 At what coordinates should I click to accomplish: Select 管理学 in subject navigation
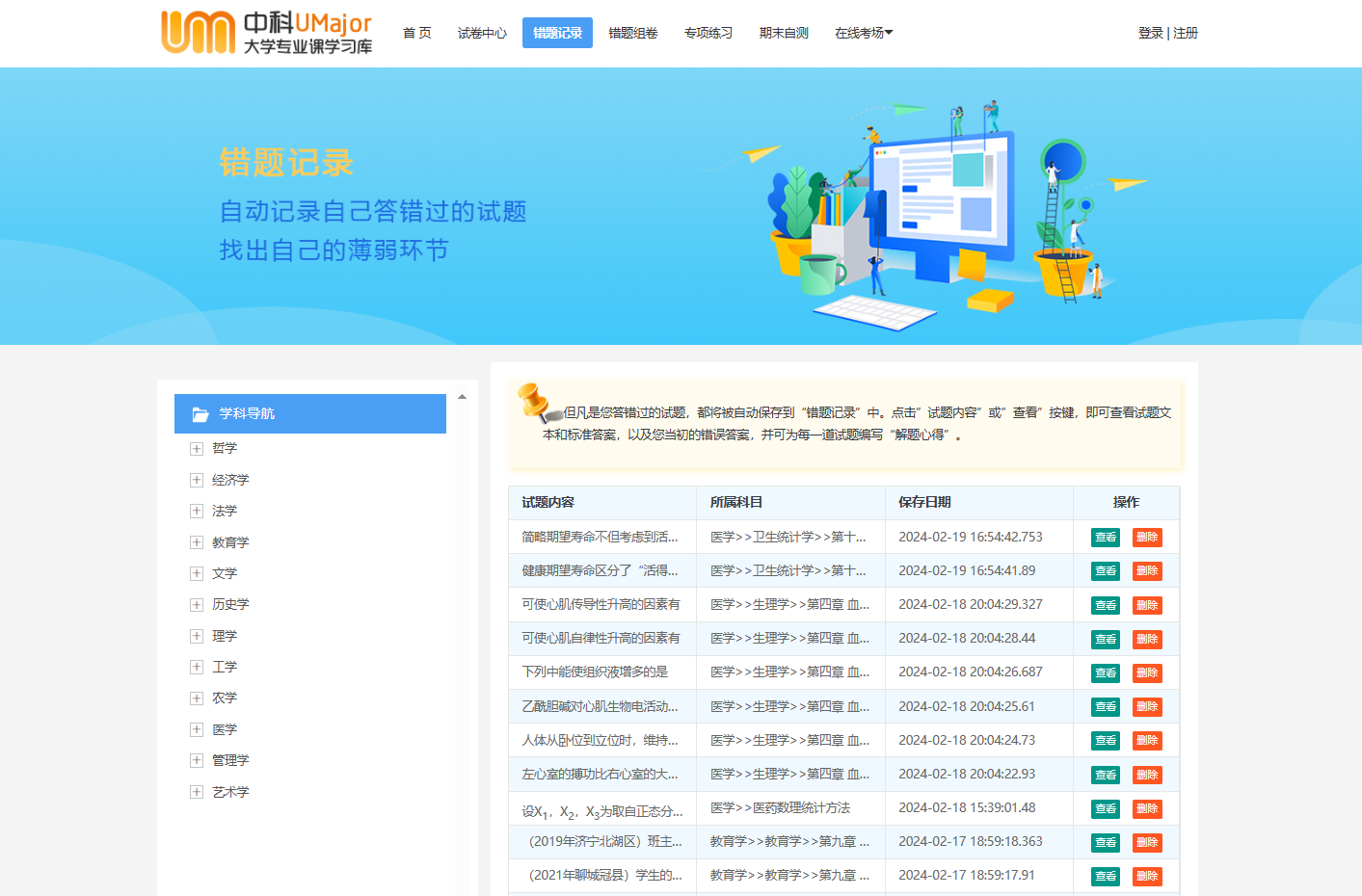click(x=230, y=761)
